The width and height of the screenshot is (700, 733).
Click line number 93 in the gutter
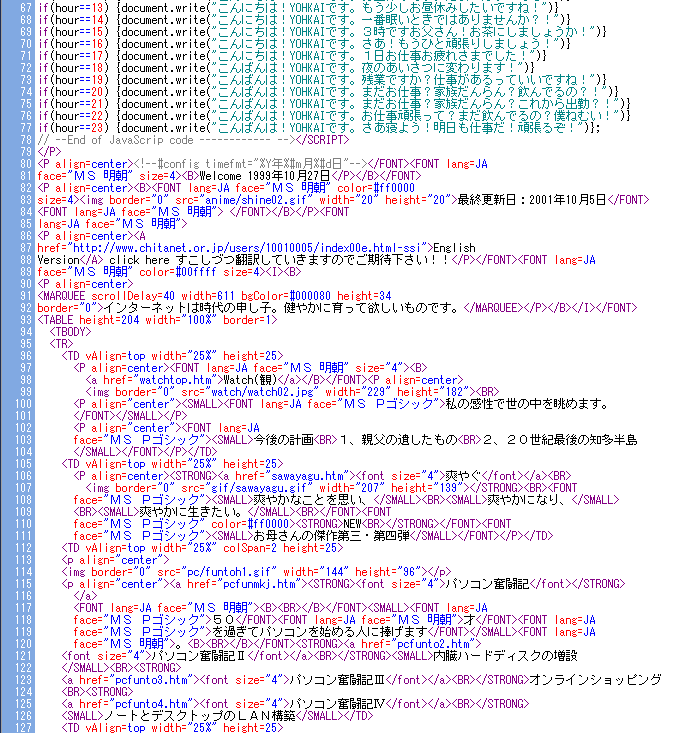click(x=26, y=320)
